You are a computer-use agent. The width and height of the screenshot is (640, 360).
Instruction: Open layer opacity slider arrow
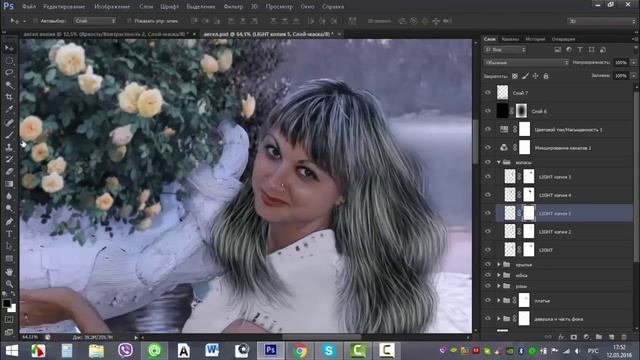633,62
